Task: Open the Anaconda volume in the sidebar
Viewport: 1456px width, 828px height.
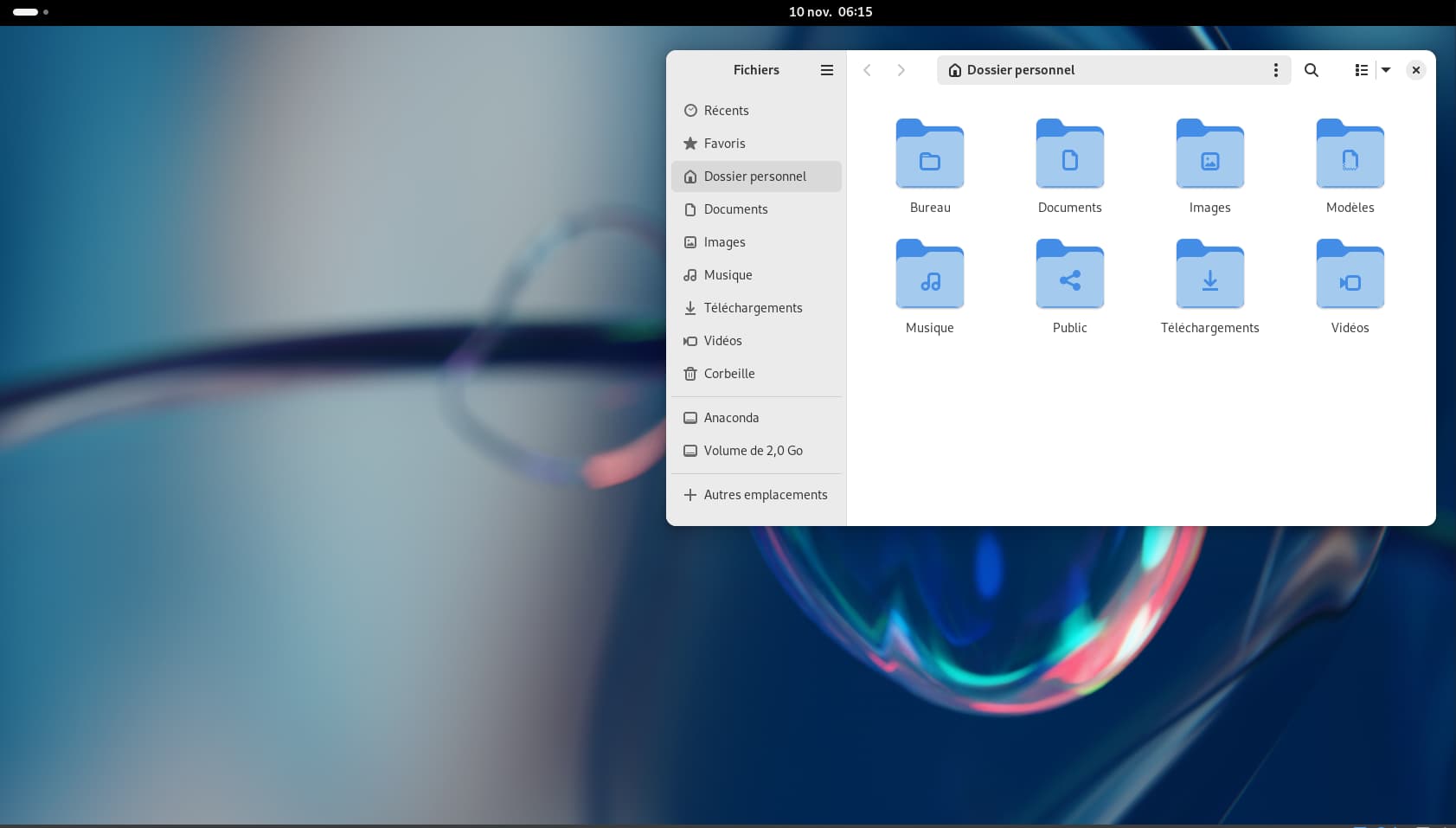Action: point(732,417)
